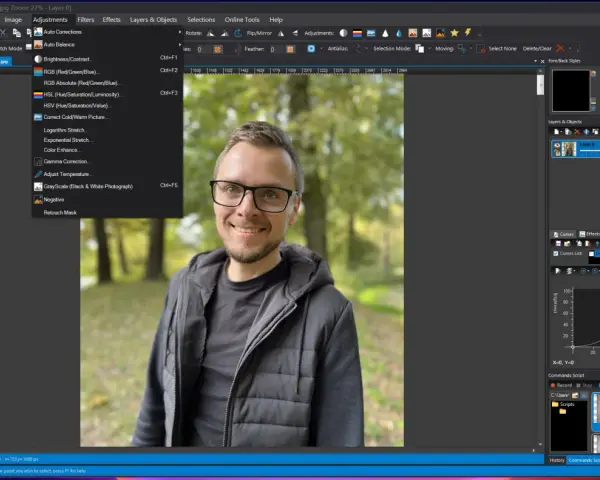Expand the Auto Corrections submenu arrow
This screenshot has height=480, width=600.
pos(179,32)
